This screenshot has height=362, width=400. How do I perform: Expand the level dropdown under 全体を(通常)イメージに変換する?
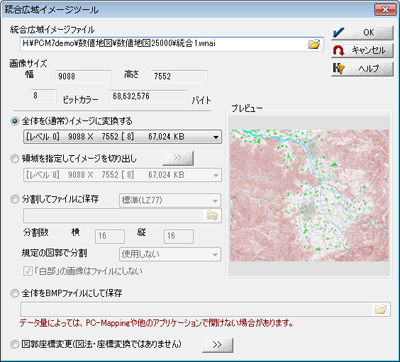point(122,137)
